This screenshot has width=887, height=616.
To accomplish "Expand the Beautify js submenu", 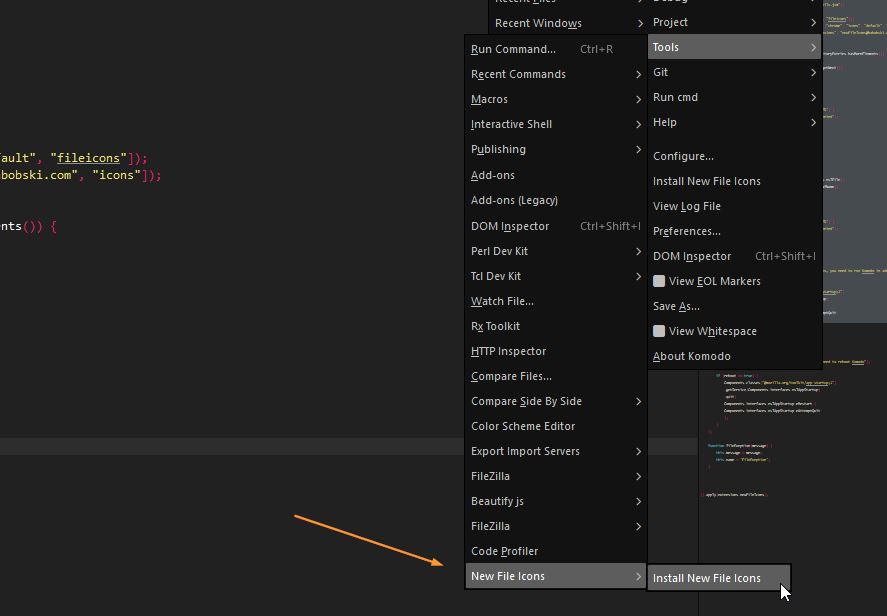I will (556, 501).
